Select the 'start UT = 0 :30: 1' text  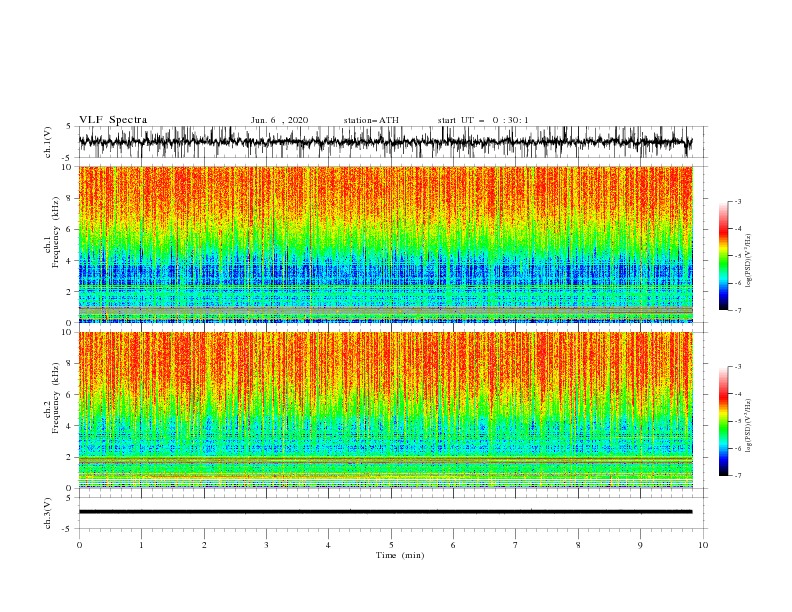[x=483, y=120]
